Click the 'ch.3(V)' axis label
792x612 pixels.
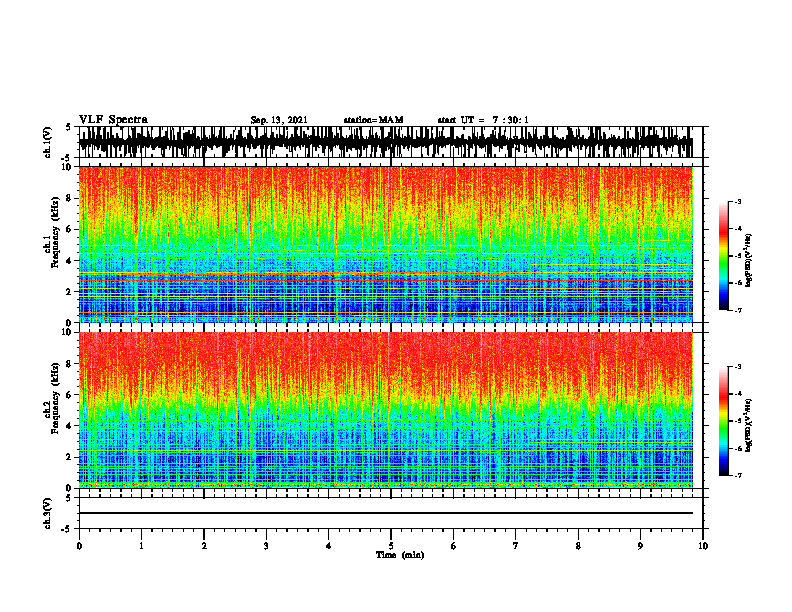(x=48, y=513)
